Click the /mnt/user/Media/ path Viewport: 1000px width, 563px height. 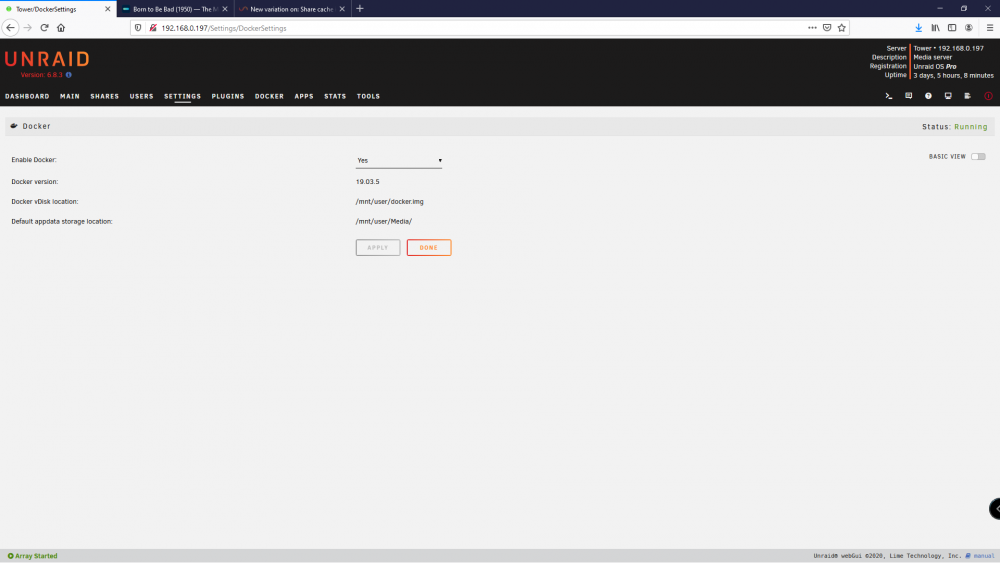384,222
